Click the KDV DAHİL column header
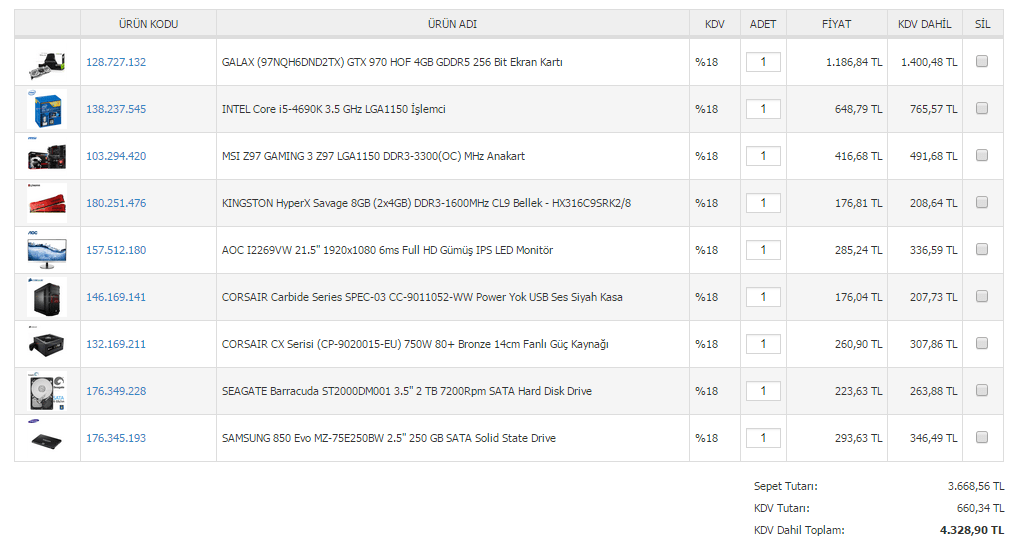 [x=924, y=24]
